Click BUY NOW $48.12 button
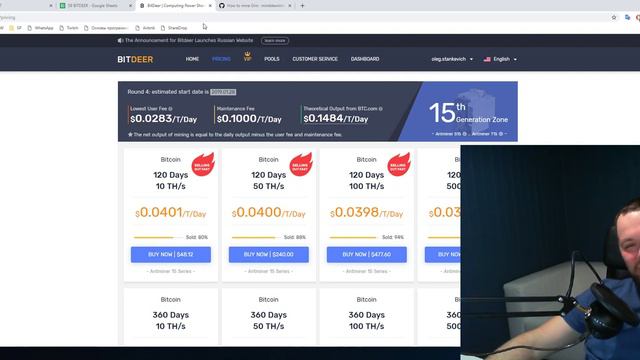Viewport: 640px width, 360px height. tap(171, 254)
